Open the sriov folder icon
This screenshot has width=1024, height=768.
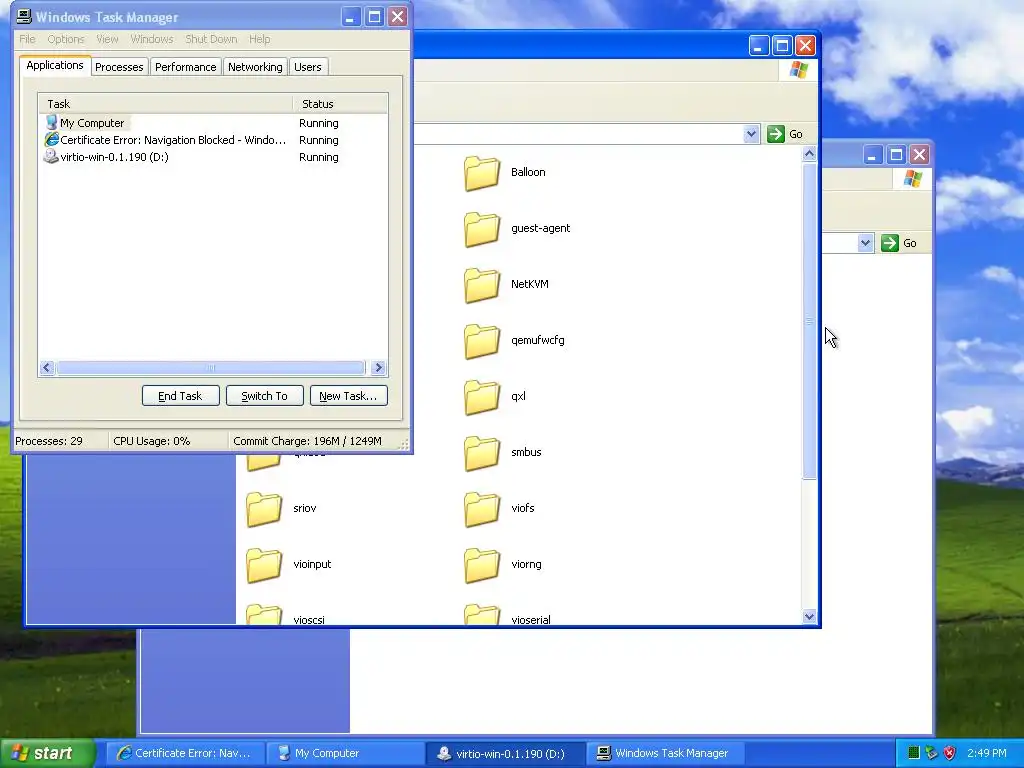pyautogui.click(x=264, y=509)
